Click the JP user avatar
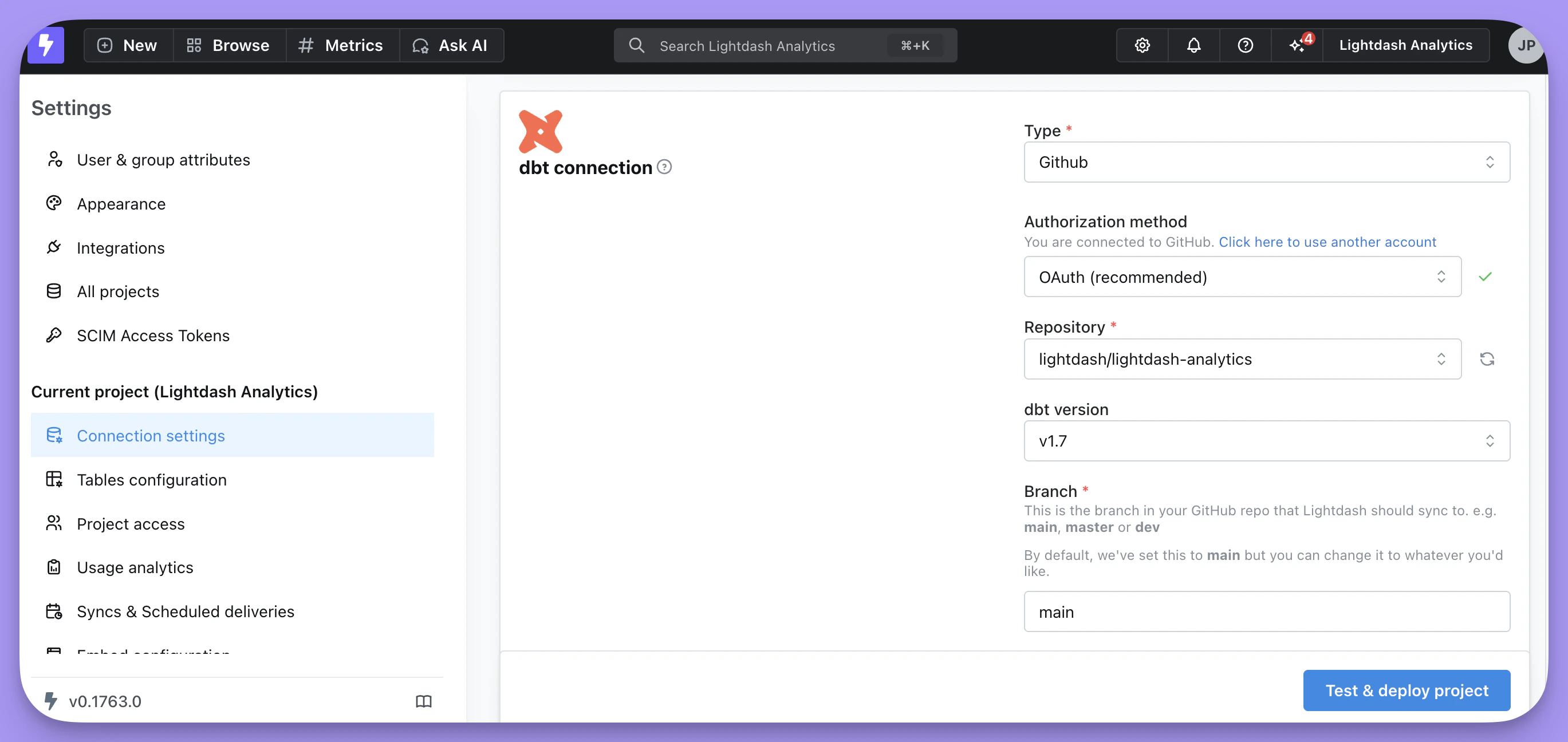Image resolution: width=1568 pixels, height=742 pixels. 1525,45
